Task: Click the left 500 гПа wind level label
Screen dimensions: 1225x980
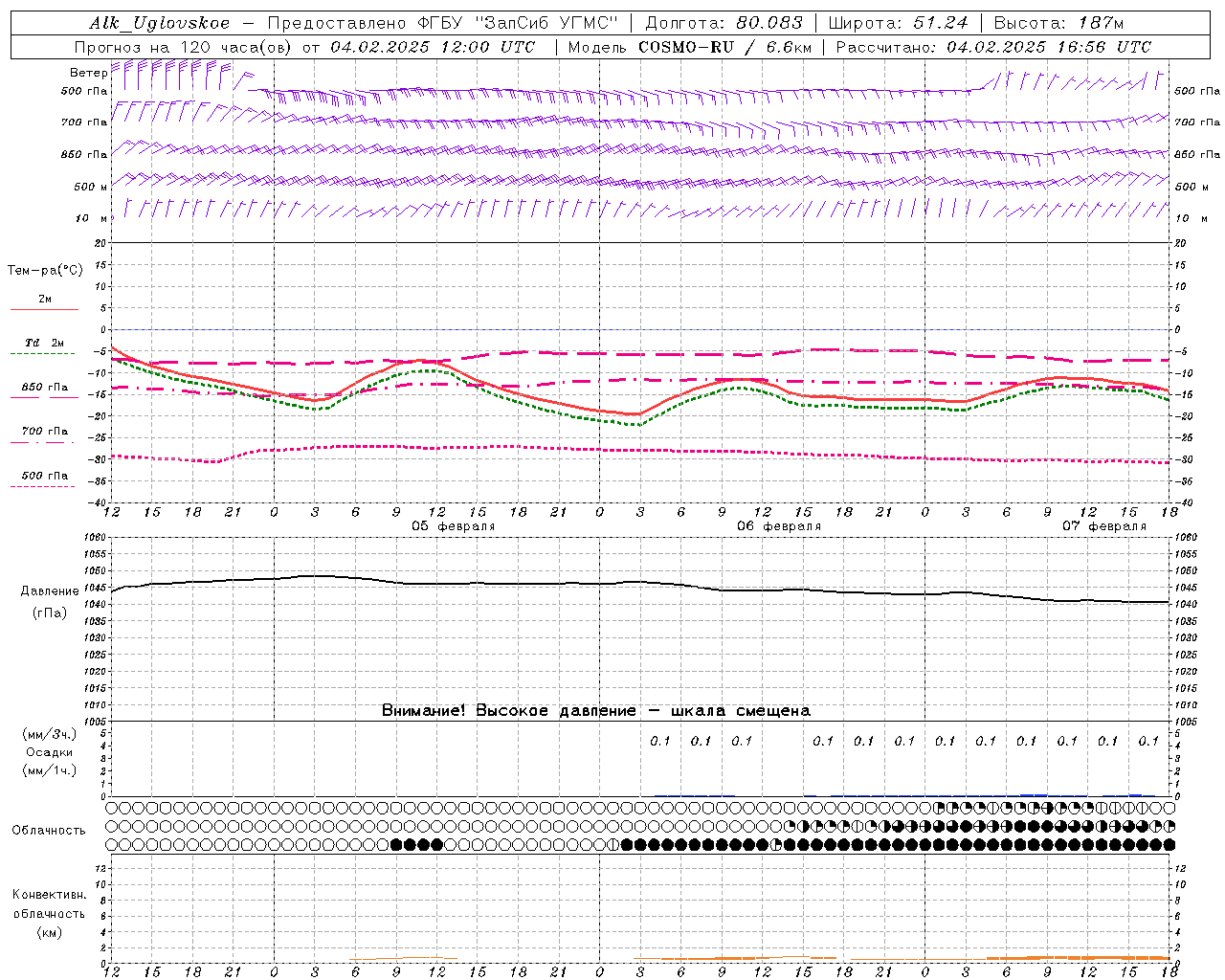Action: click(83, 92)
